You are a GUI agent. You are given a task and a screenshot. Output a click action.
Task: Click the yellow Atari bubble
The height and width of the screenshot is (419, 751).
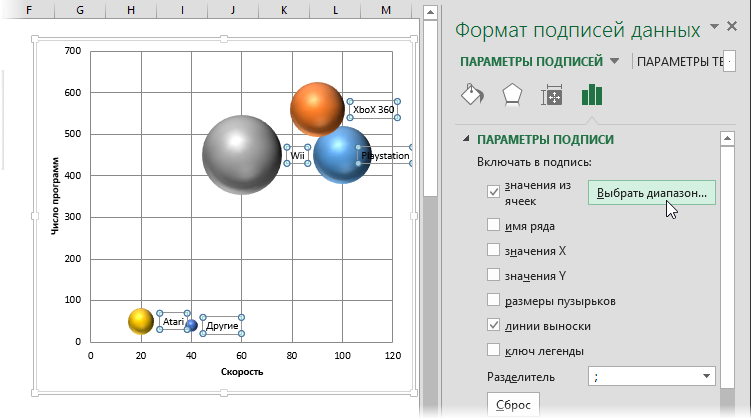(x=141, y=321)
